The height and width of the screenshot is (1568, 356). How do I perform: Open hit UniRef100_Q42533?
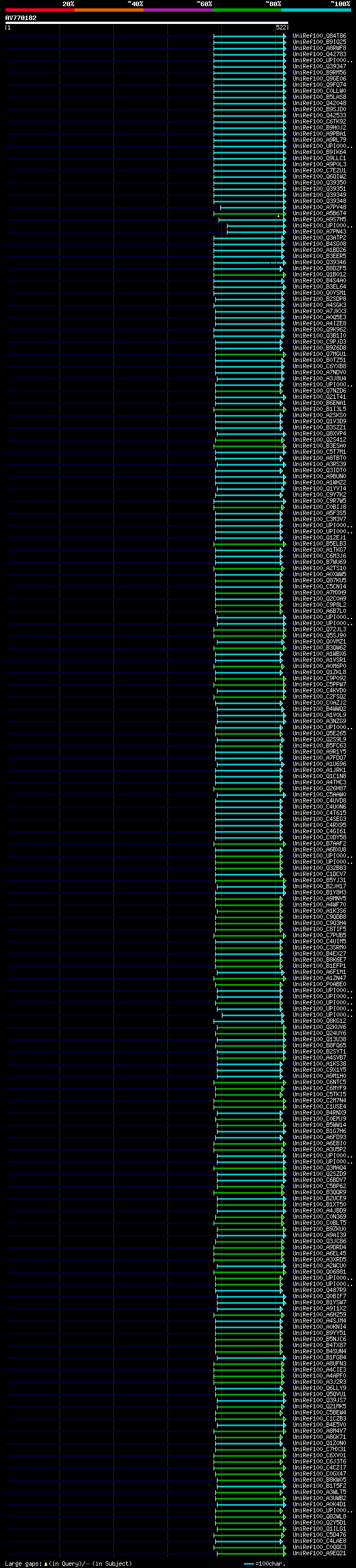click(x=319, y=116)
